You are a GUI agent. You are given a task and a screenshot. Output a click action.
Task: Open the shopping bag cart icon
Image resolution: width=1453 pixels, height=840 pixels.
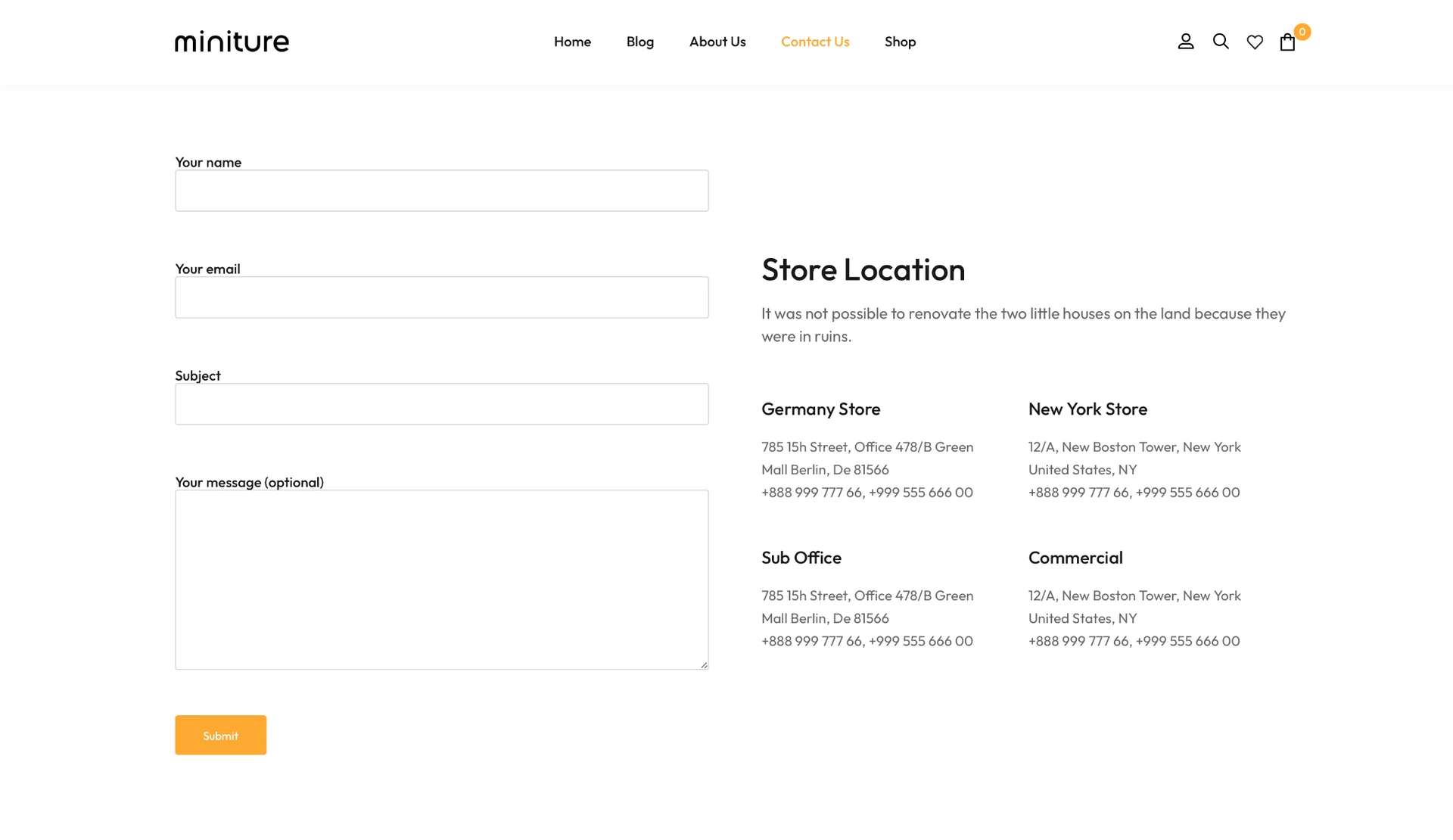1287,42
